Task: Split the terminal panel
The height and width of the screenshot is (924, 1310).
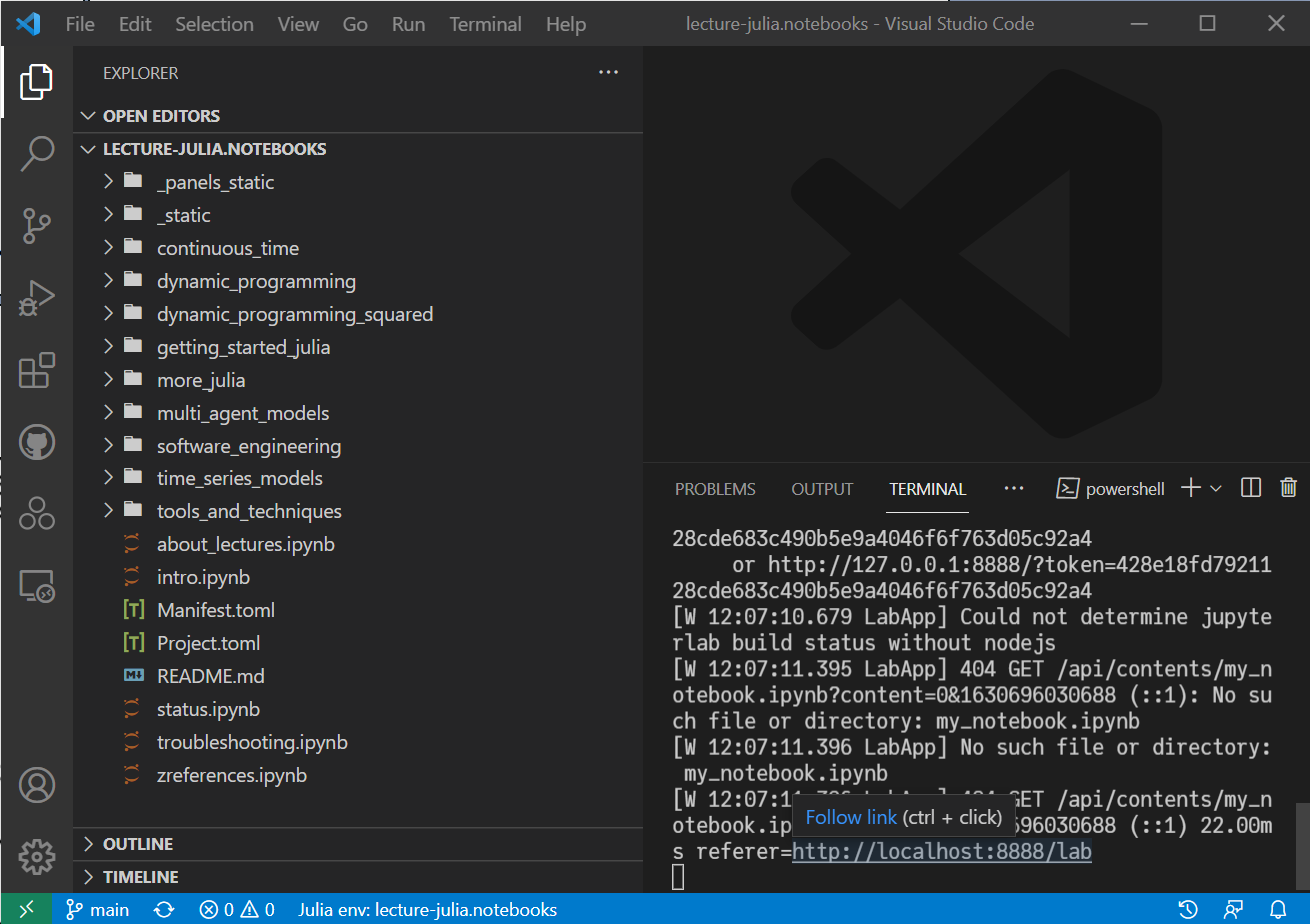Action: (1250, 488)
